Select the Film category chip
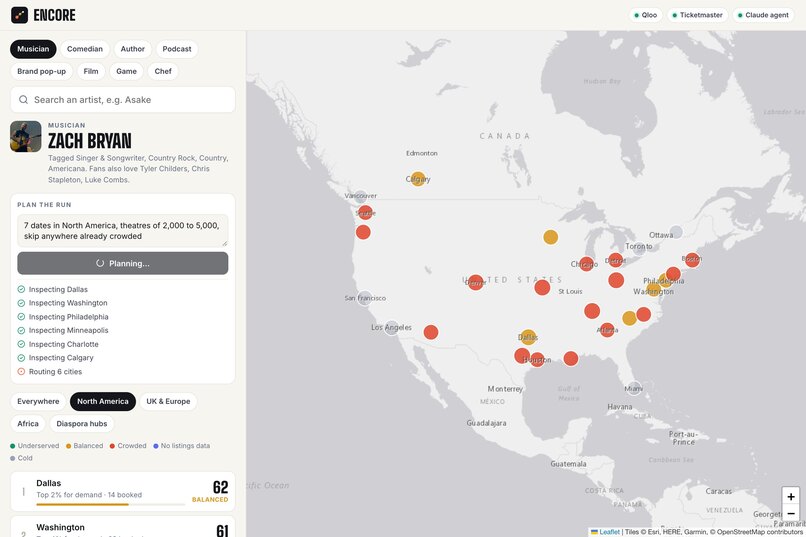The height and width of the screenshot is (537, 806). coord(91,71)
